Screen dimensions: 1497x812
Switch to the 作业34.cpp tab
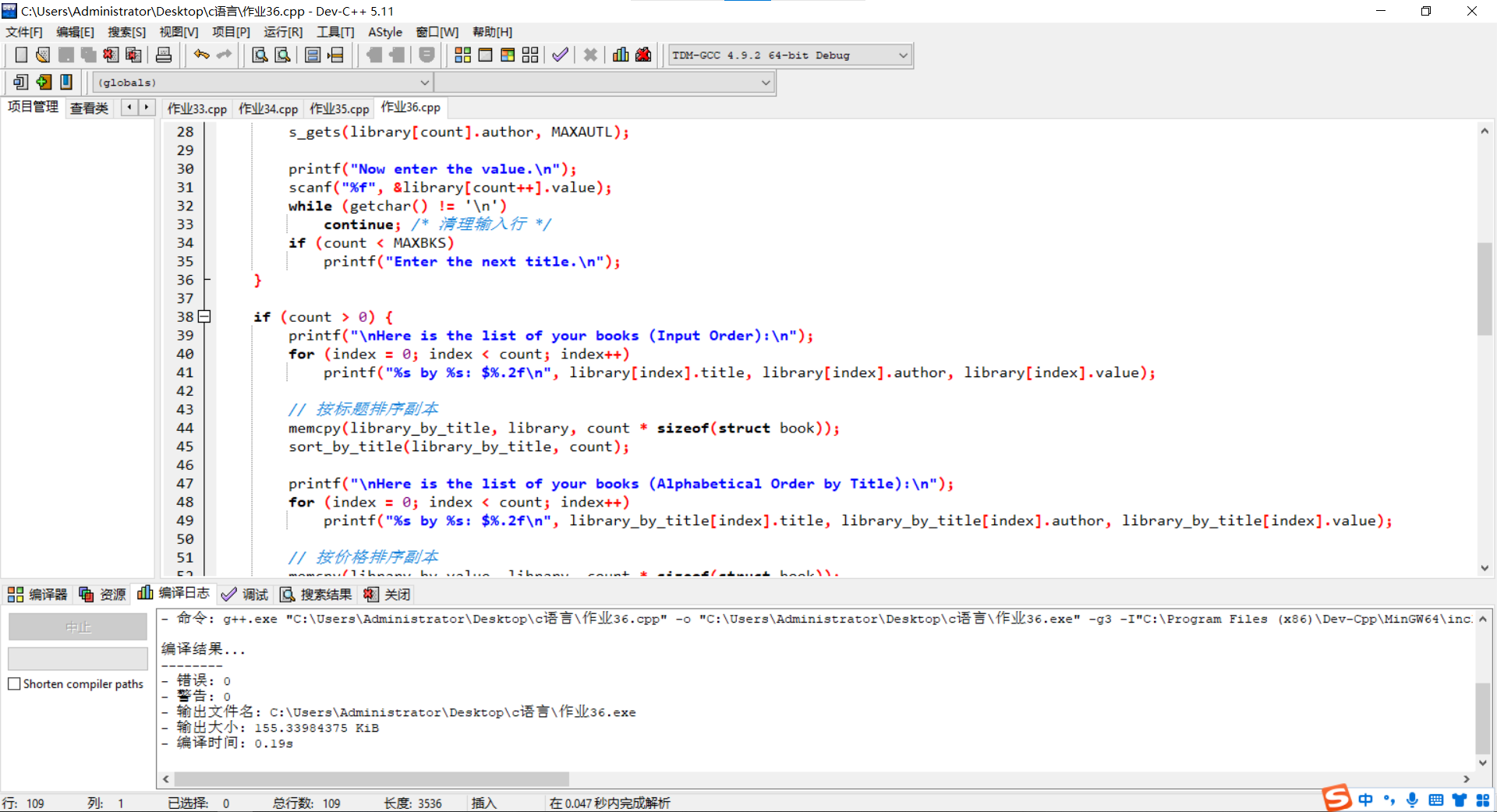click(x=268, y=108)
